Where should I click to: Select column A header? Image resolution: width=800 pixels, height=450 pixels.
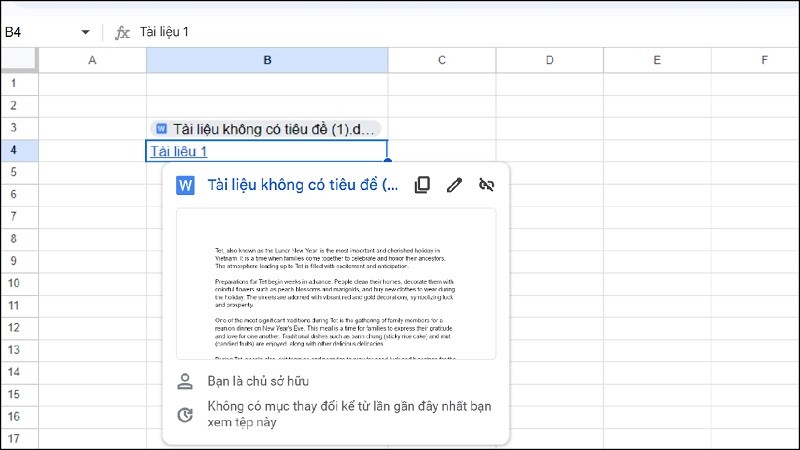pos(92,60)
